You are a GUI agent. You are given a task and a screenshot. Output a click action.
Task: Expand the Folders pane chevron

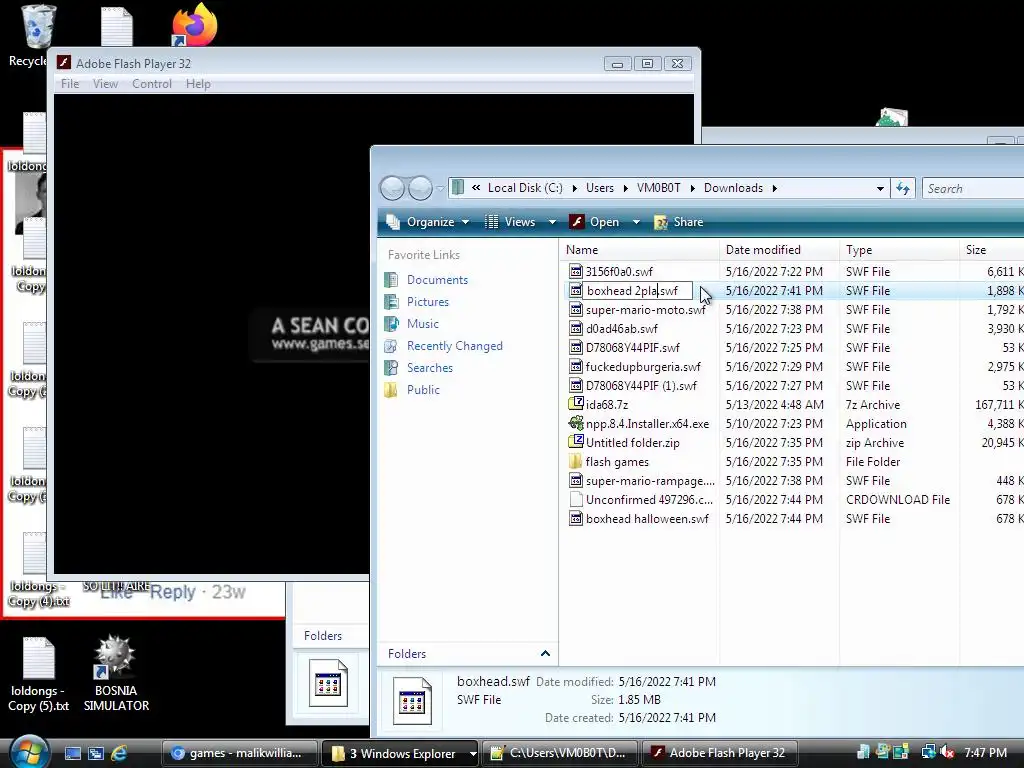click(x=545, y=653)
